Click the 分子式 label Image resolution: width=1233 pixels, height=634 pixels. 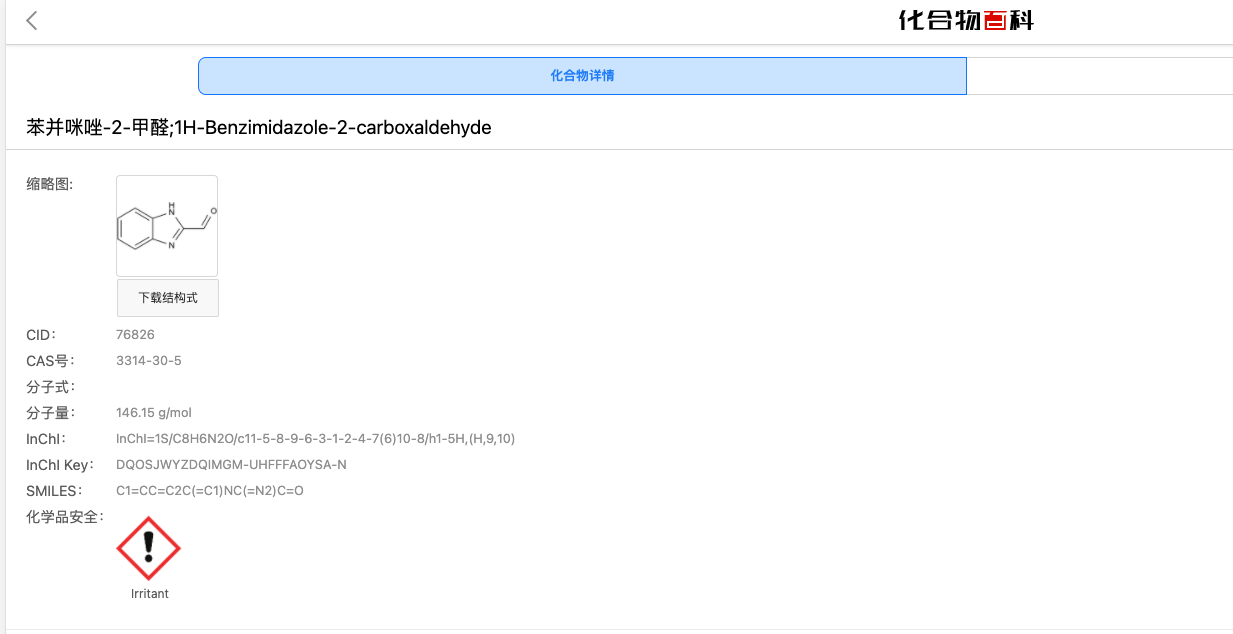[50, 387]
